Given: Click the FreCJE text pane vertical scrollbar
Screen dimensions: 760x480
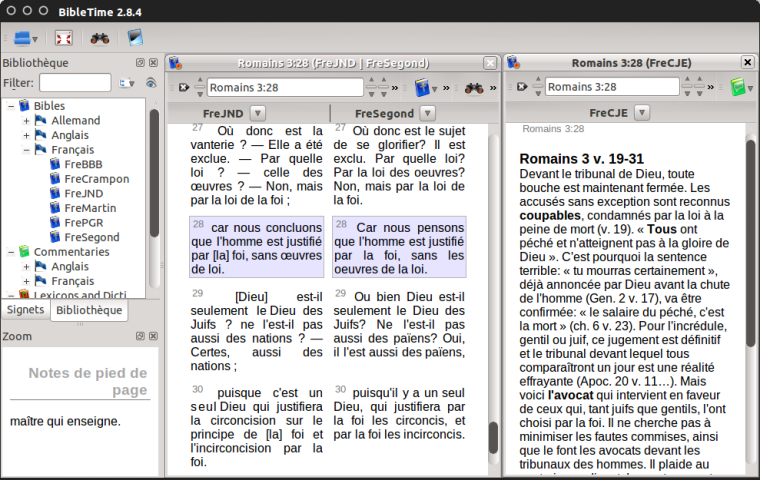Looking at the screenshot, I should 751,299.
